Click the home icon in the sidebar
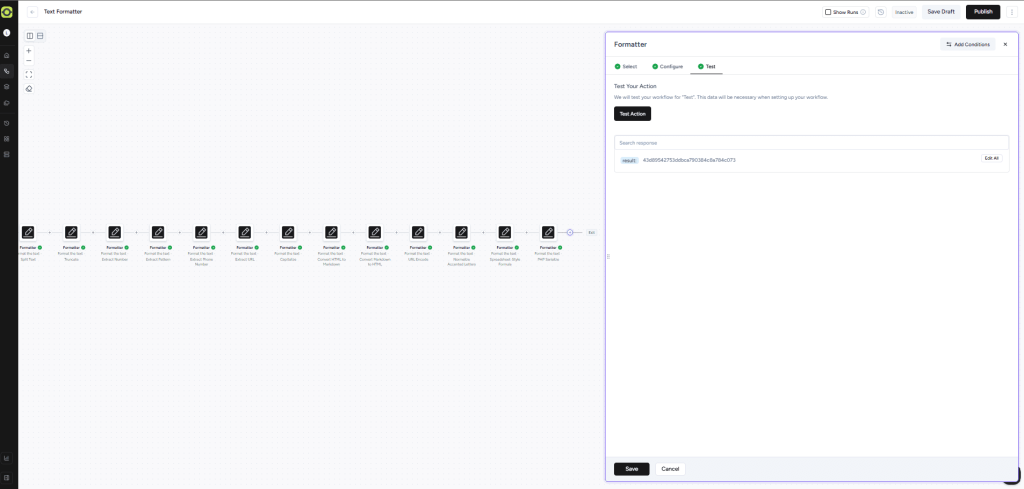 (7, 55)
